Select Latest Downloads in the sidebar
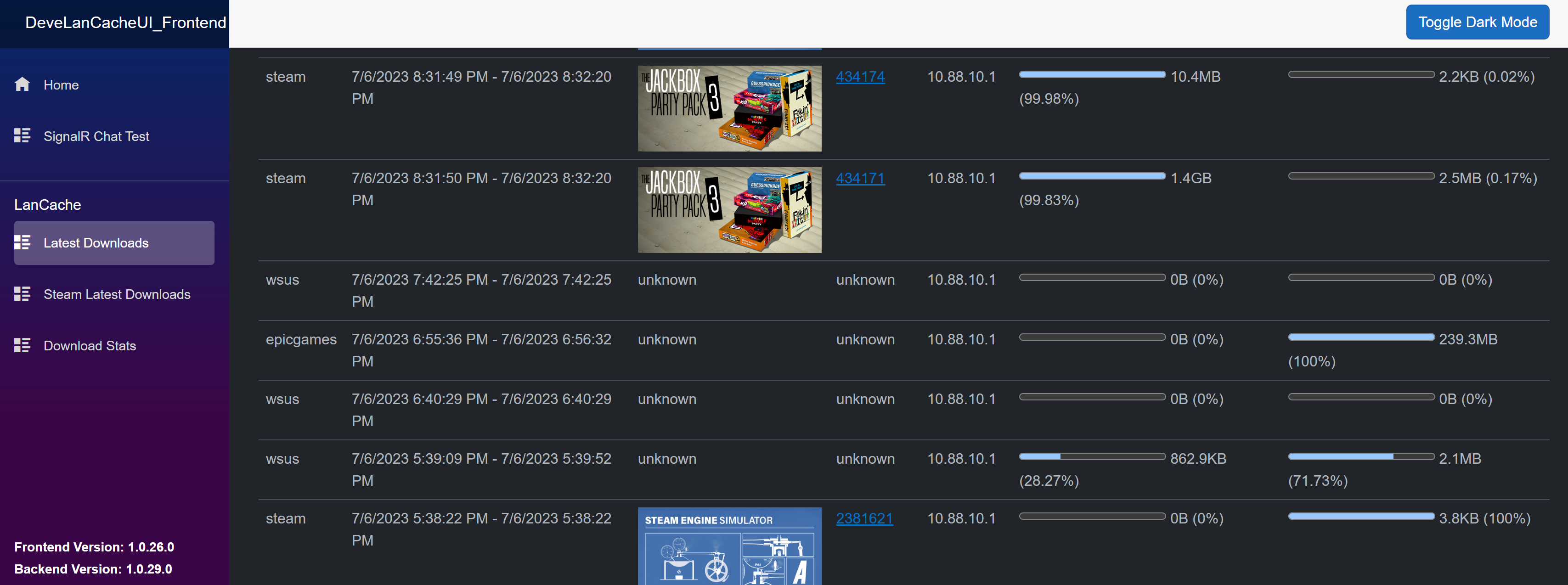This screenshot has width=1568, height=585. (114, 243)
